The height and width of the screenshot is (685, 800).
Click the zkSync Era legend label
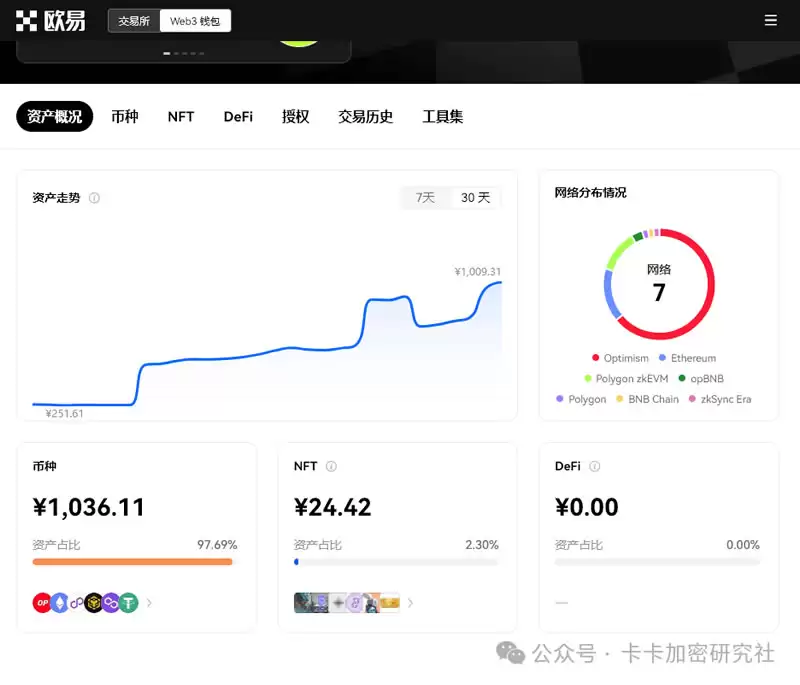click(x=725, y=399)
